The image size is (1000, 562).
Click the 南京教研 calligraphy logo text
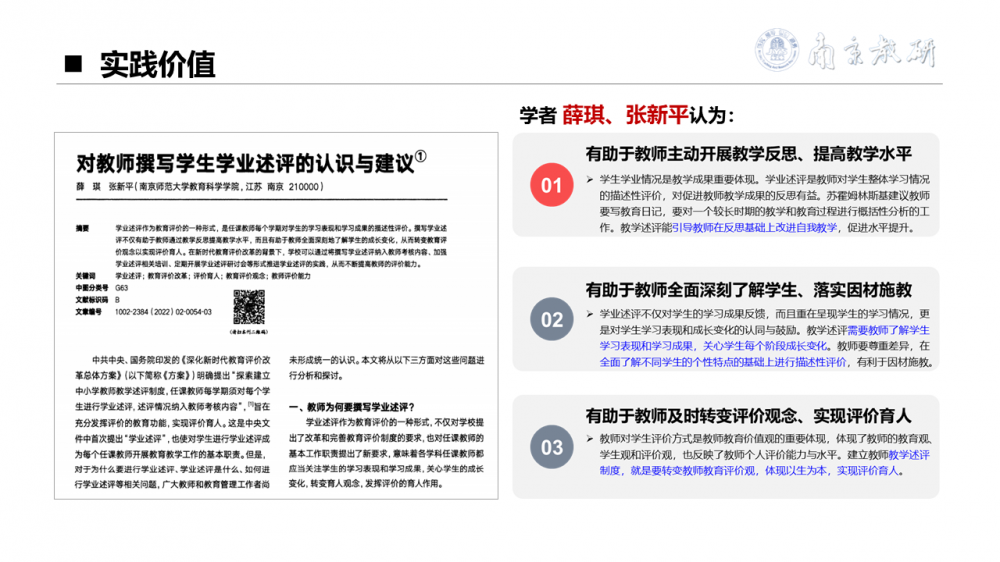click(x=872, y=52)
